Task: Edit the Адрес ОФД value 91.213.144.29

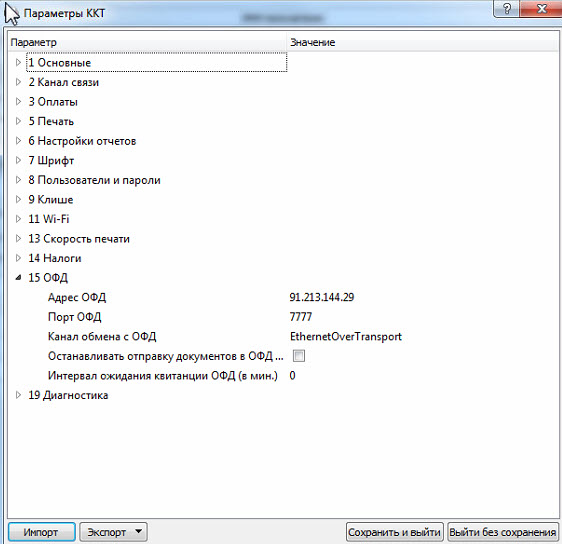Action: click(322, 297)
